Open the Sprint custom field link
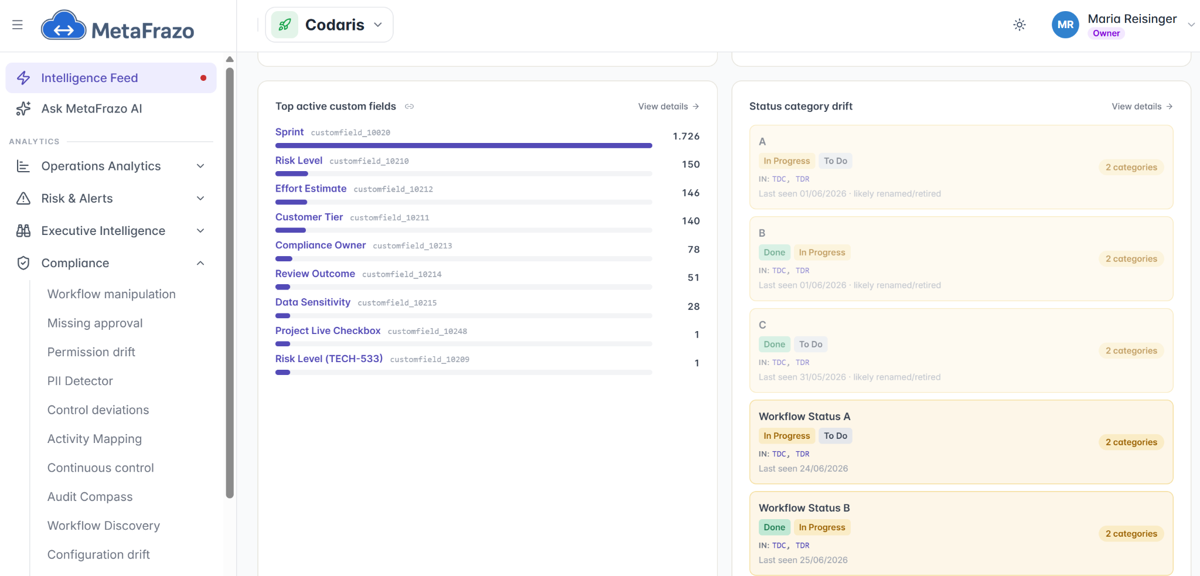 click(289, 132)
